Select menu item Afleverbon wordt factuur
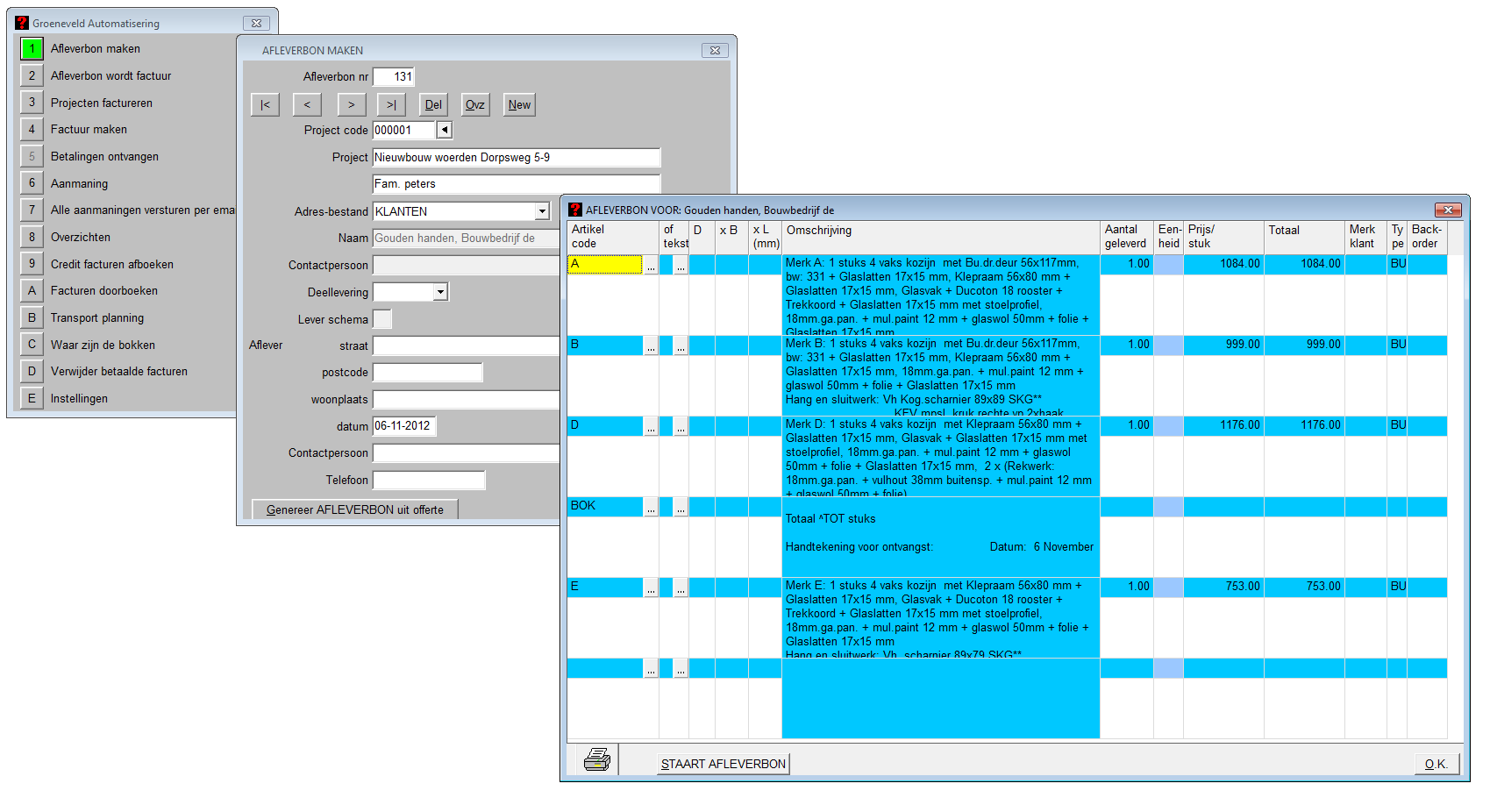The image size is (1490, 812). point(111,76)
